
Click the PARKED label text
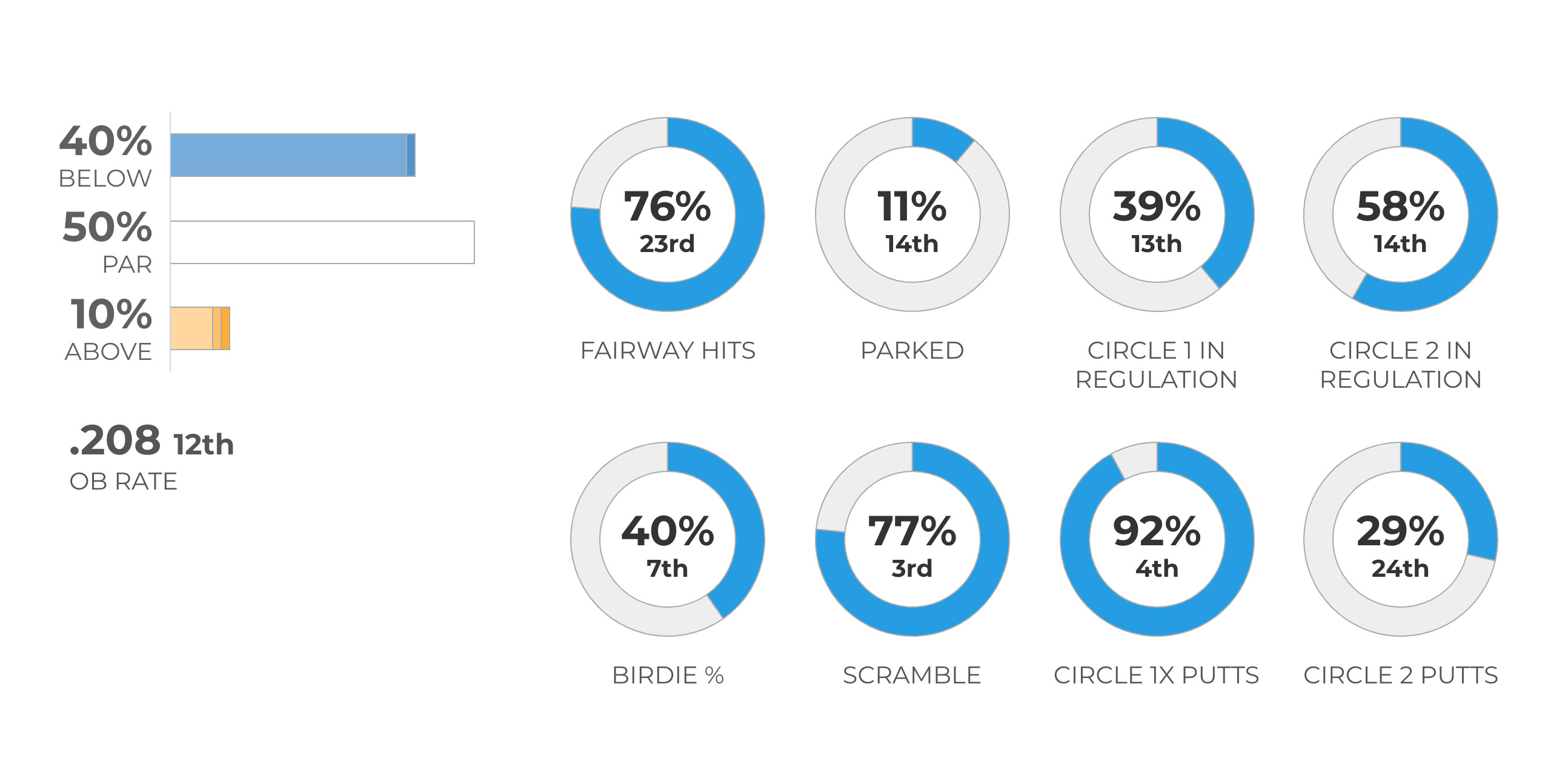(x=912, y=351)
